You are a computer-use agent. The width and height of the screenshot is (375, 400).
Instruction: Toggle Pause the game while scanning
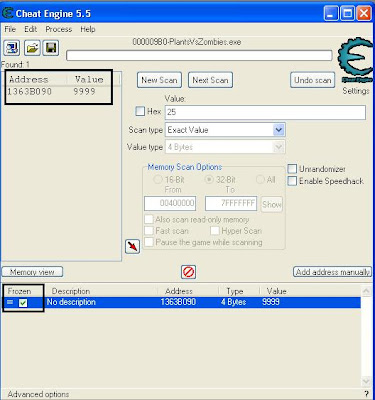point(149,242)
